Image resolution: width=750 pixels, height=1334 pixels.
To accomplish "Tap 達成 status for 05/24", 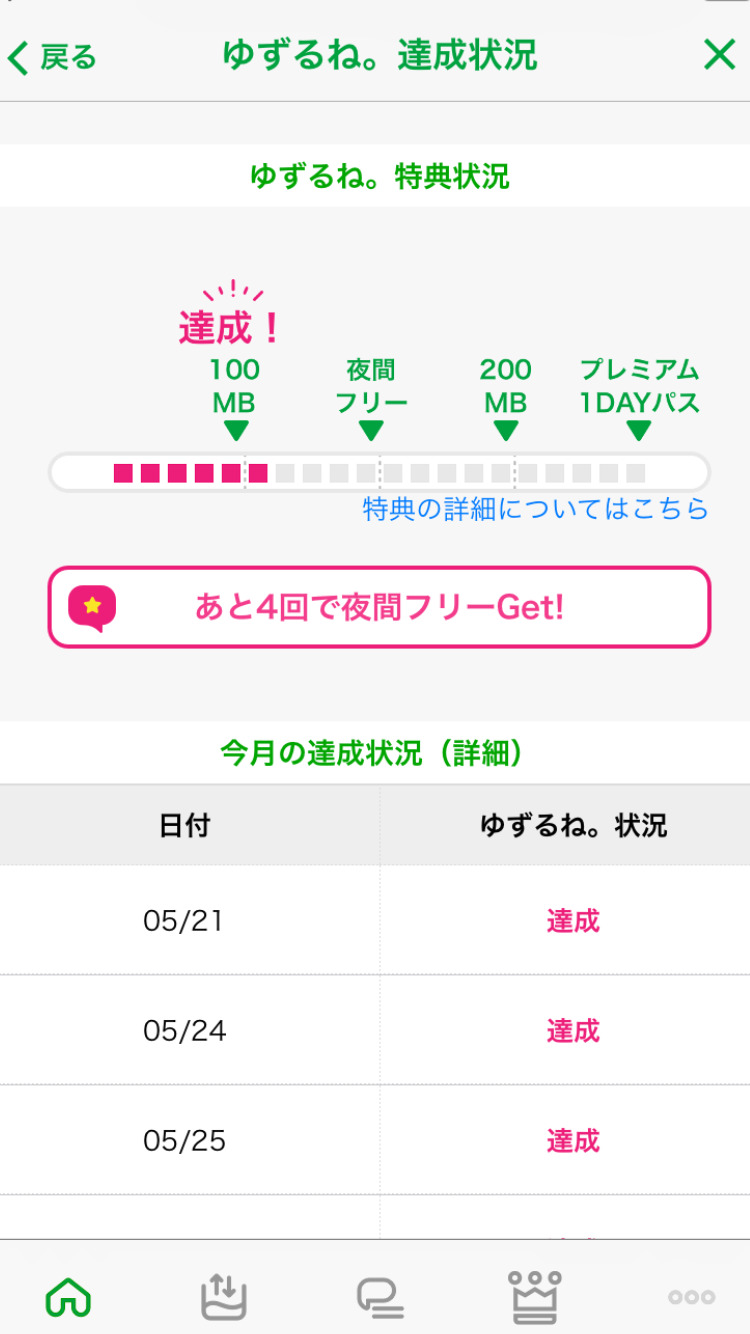I will tap(573, 1030).
